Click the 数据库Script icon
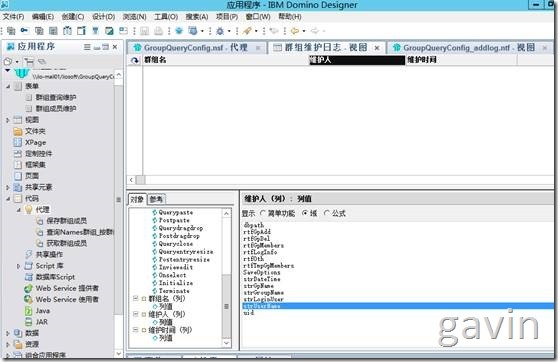This screenshot has width=558, height=362. click(x=28, y=277)
